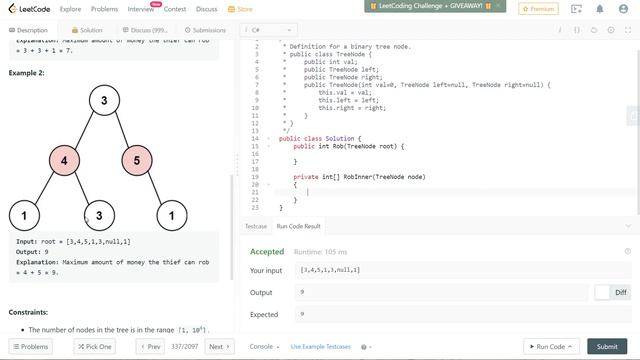This screenshot has width=640, height=360.
Task: Open the question-mark help menu in the bottom bar
Action: click(x=366, y=347)
